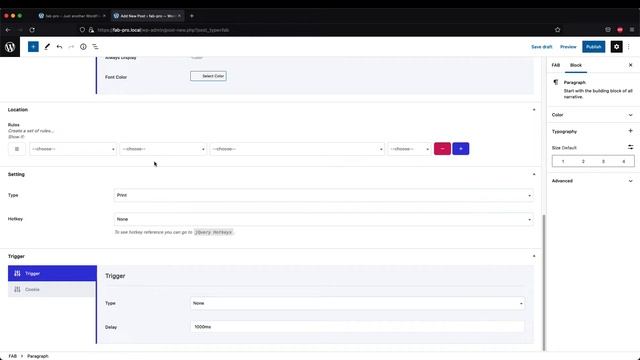This screenshot has width=640, height=360.
Task: Add a new location rule row
Action: [x=460, y=149]
